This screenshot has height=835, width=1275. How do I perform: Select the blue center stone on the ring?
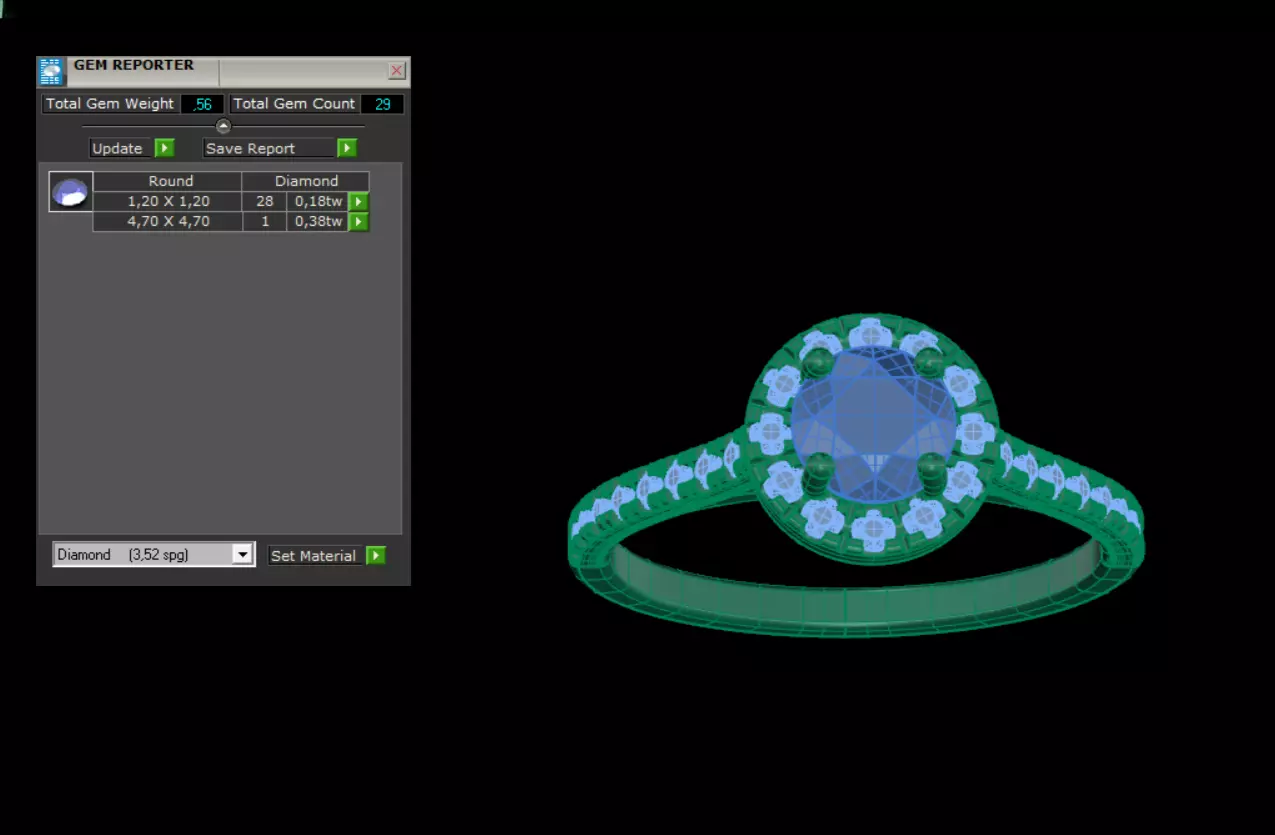pyautogui.click(x=874, y=423)
